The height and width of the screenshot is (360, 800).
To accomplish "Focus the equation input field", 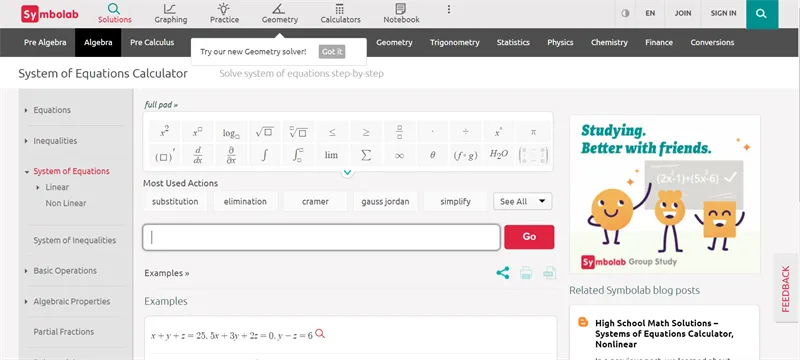I will tap(321, 237).
